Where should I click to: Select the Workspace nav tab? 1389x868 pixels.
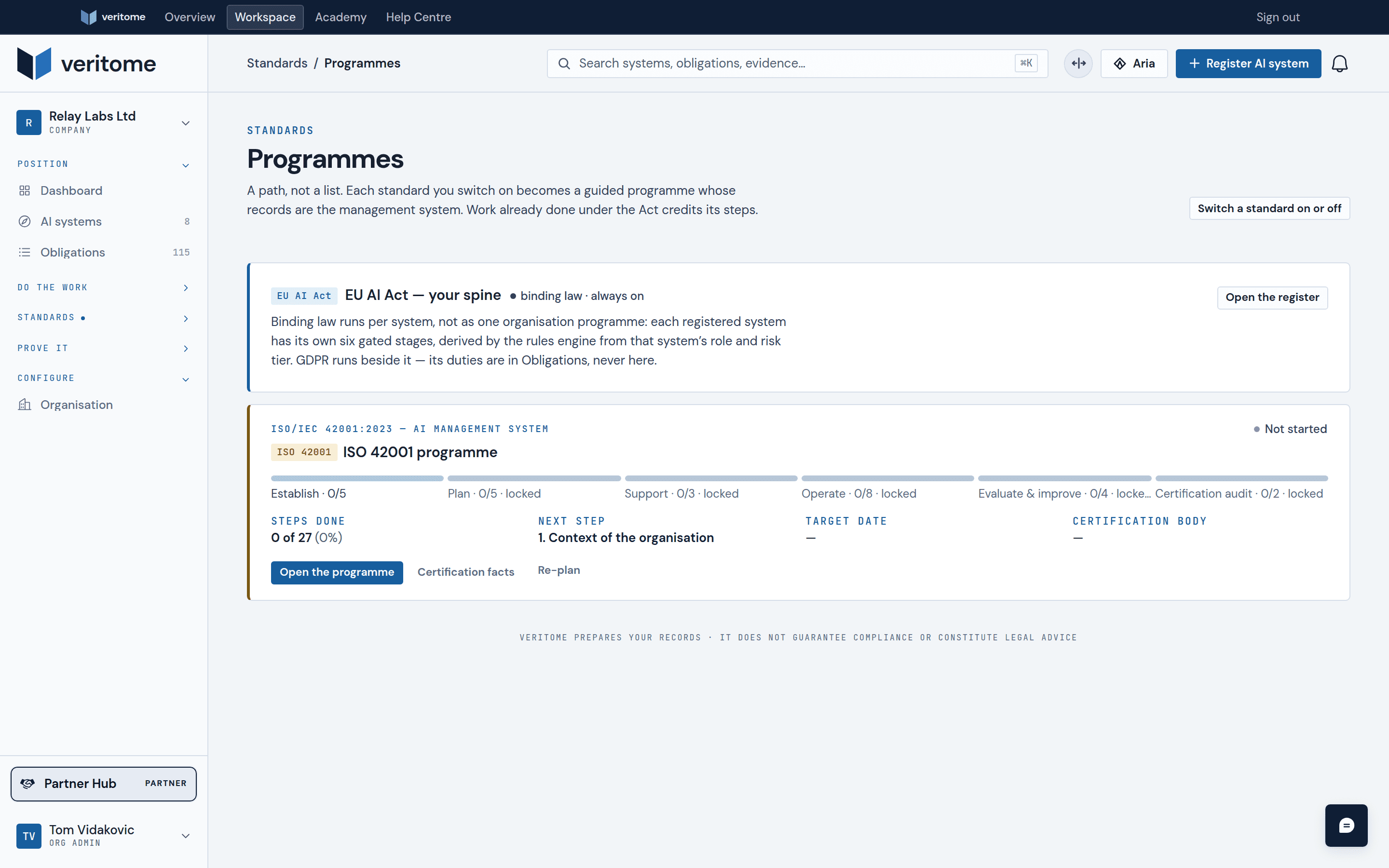point(265,17)
